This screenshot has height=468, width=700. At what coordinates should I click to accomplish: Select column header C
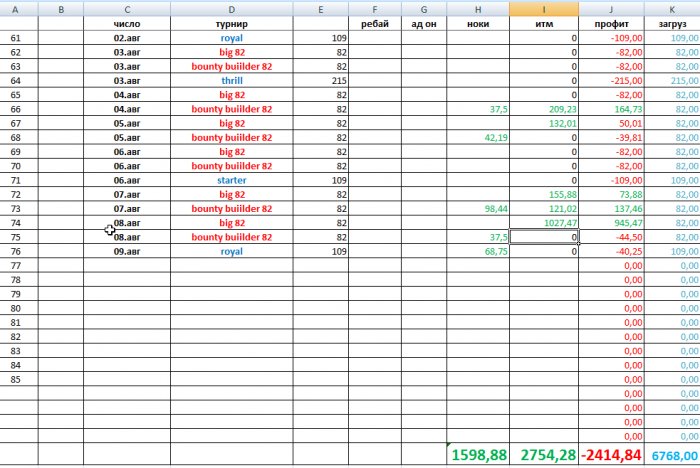click(127, 9)
